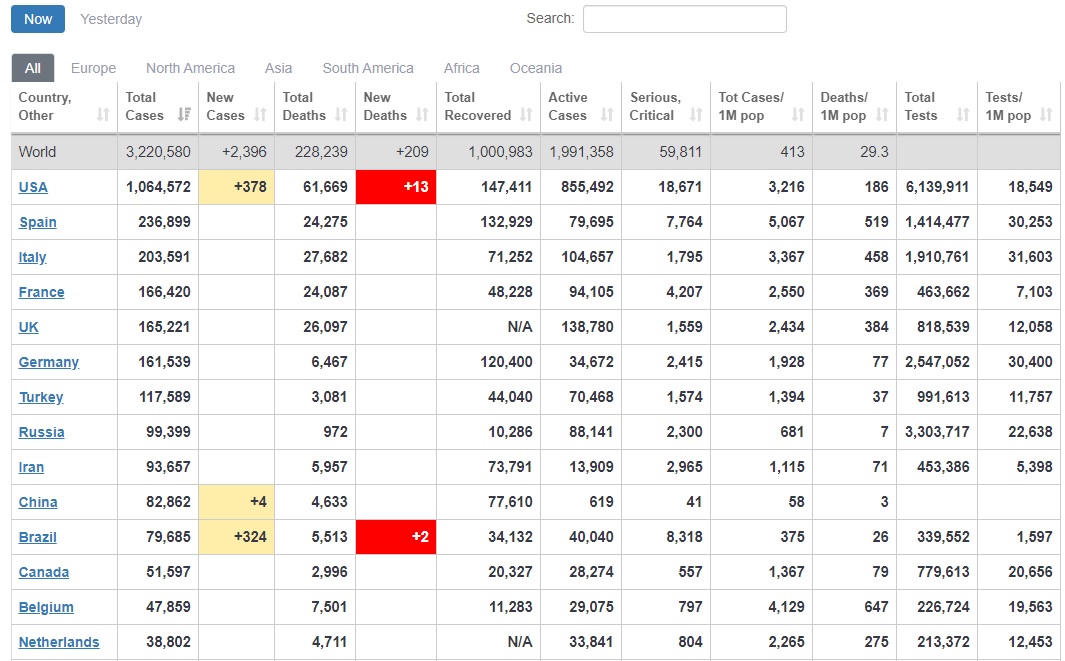Click Total Tests sort arrows
Image resolution: width=1065 pixels, height=661 pixels.
[x=962, y=115]
